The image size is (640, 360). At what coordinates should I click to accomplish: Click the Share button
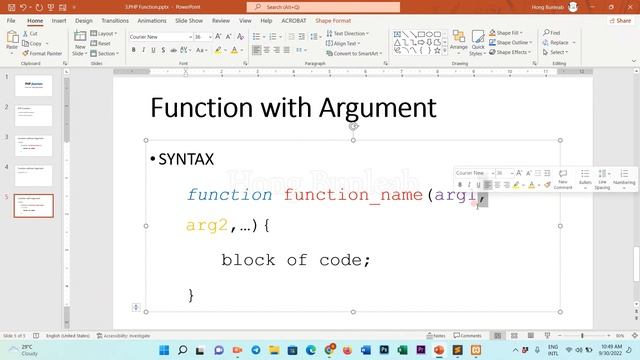(620, 20)
